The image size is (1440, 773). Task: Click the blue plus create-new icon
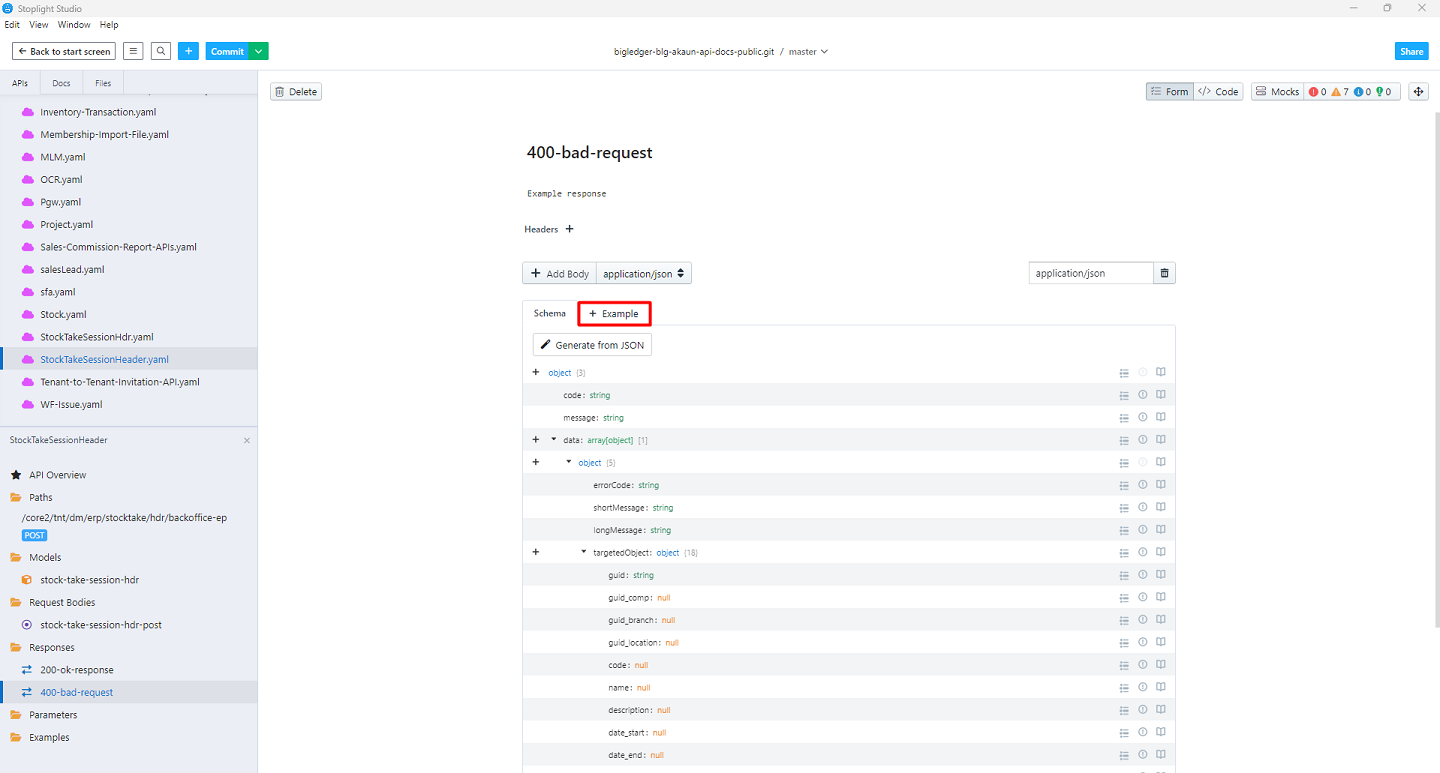189,51
